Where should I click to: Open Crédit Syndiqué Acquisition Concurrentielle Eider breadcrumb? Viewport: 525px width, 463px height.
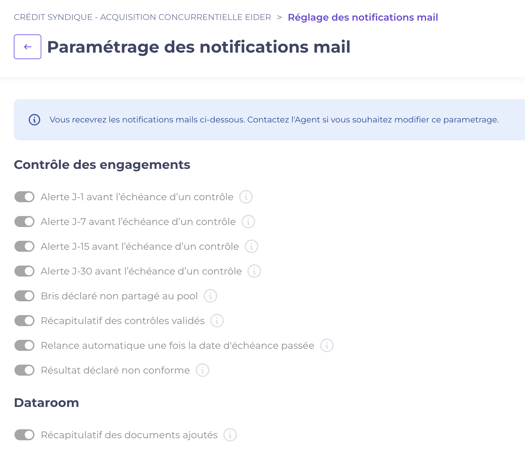(142, 17)
